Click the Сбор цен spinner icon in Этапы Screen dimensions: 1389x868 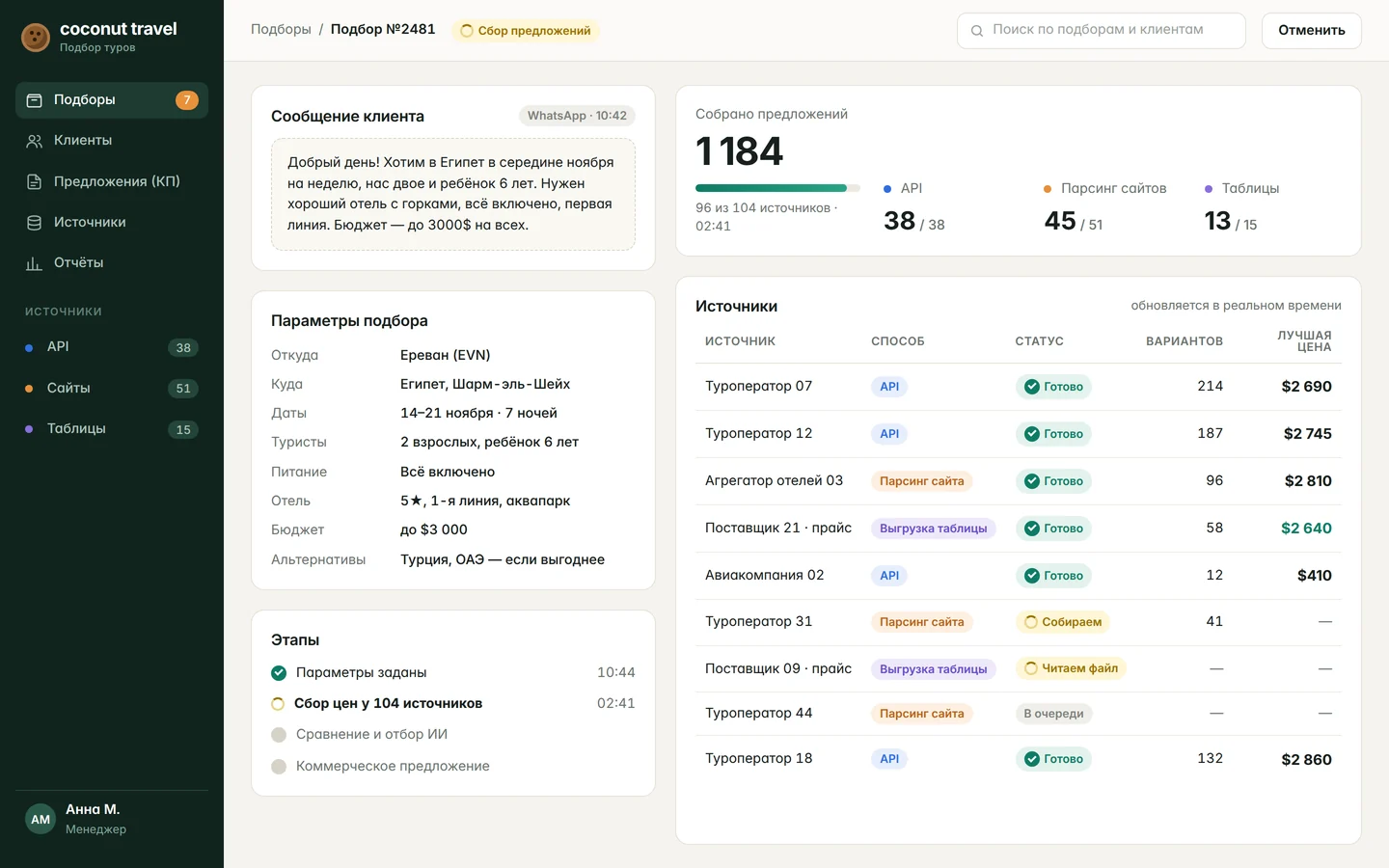tap(278, 704)
